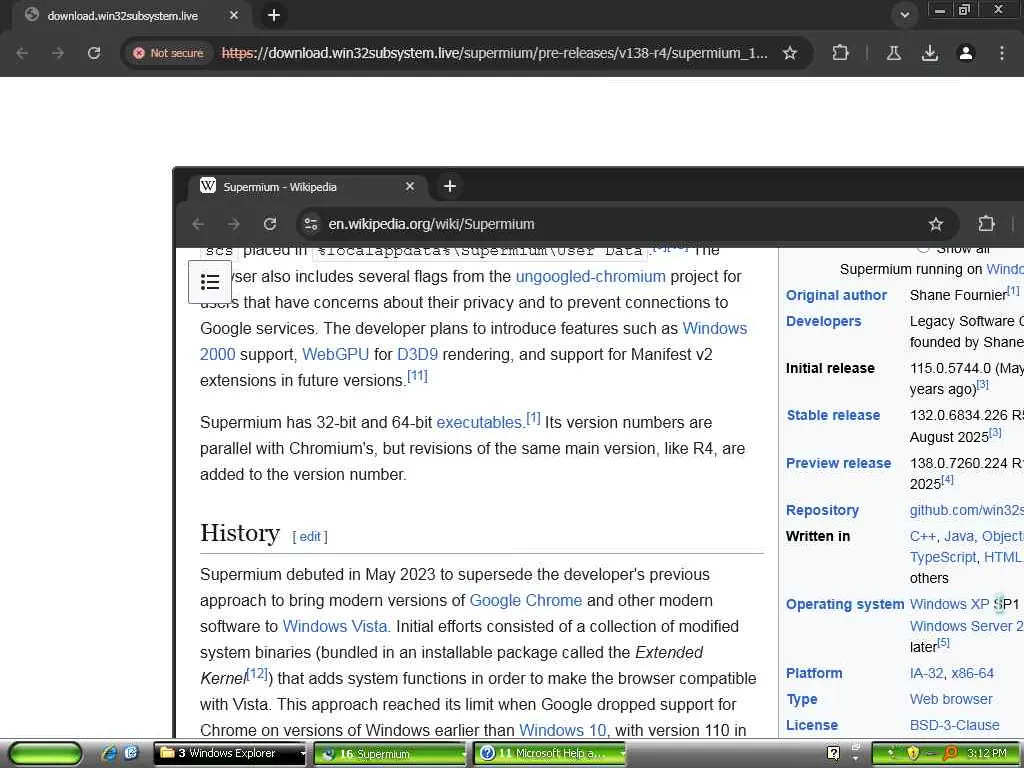
Task: Close the download.win32subsystem.live tab
Action: coord(233,15)
